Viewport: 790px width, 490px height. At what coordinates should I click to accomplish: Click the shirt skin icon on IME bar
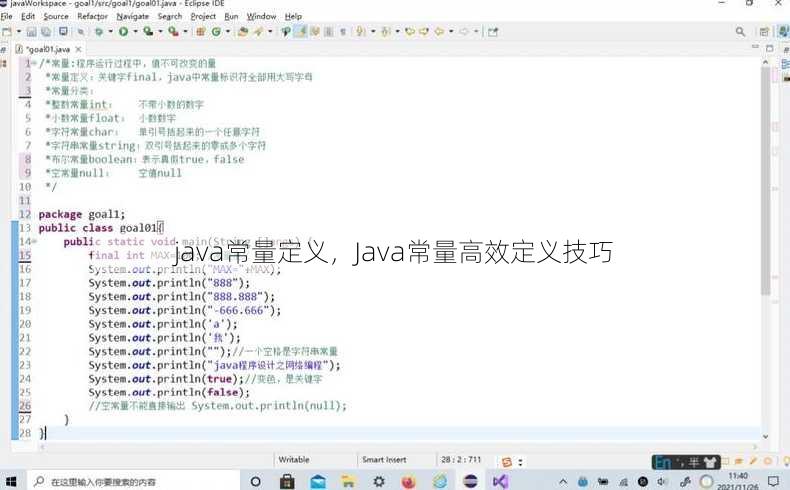(710, 462)
